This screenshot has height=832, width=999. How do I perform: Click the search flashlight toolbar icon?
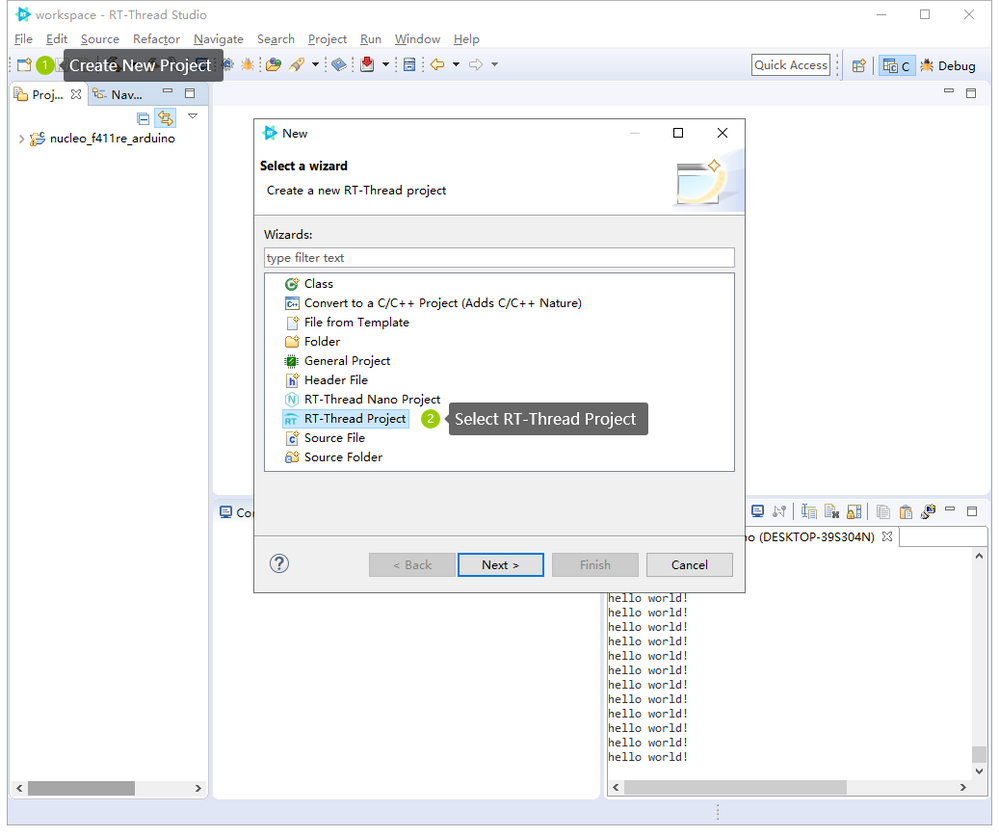(297, 65)
